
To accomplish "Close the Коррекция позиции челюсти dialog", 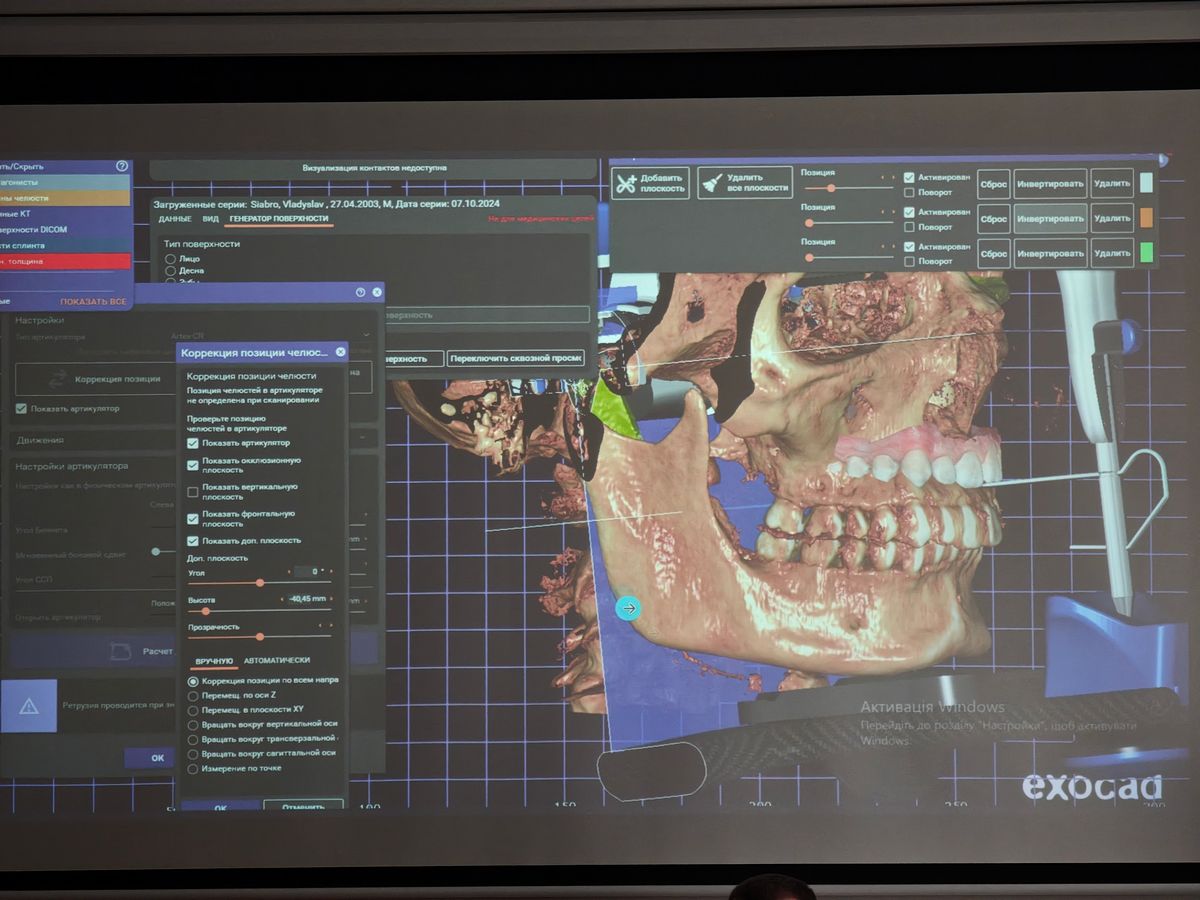I will [340, 352].
